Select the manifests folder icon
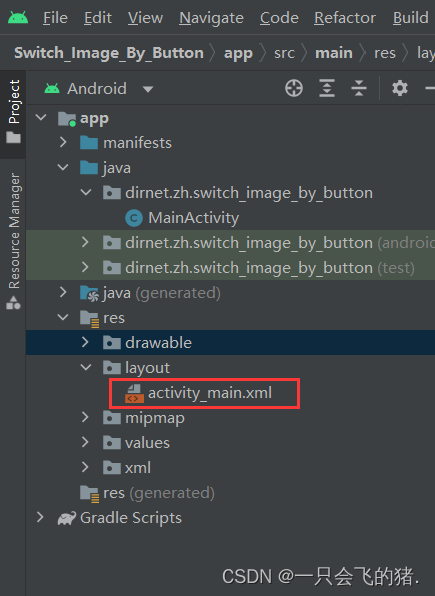The image size is (435, 596). coord(89,143)
